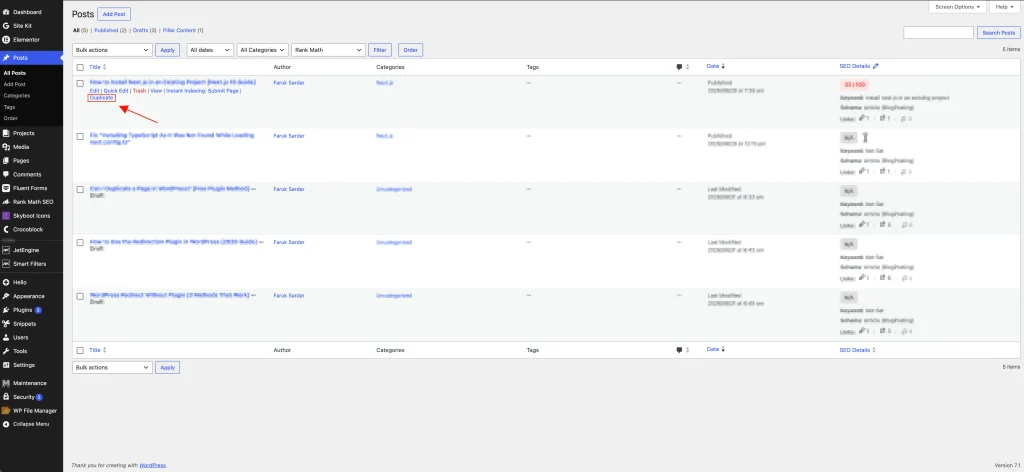Check the 'Redirection Plugin' draft checkbox
The height and width of the screenshot is (472, 1024).
click(x=80, y=242)
